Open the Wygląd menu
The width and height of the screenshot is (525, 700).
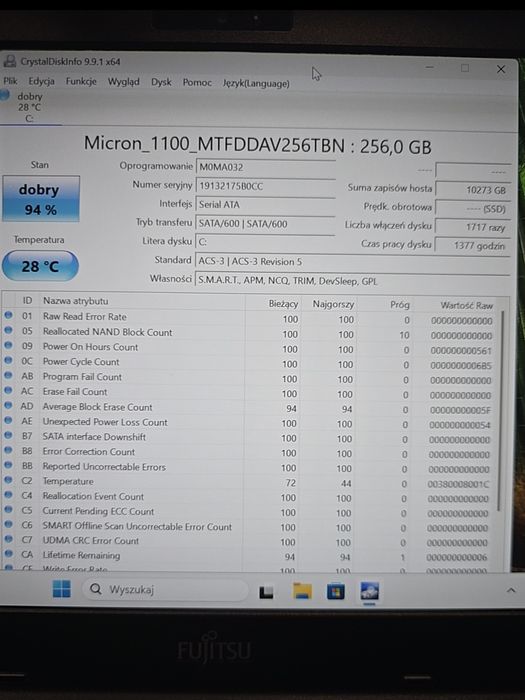click(124, 82)
